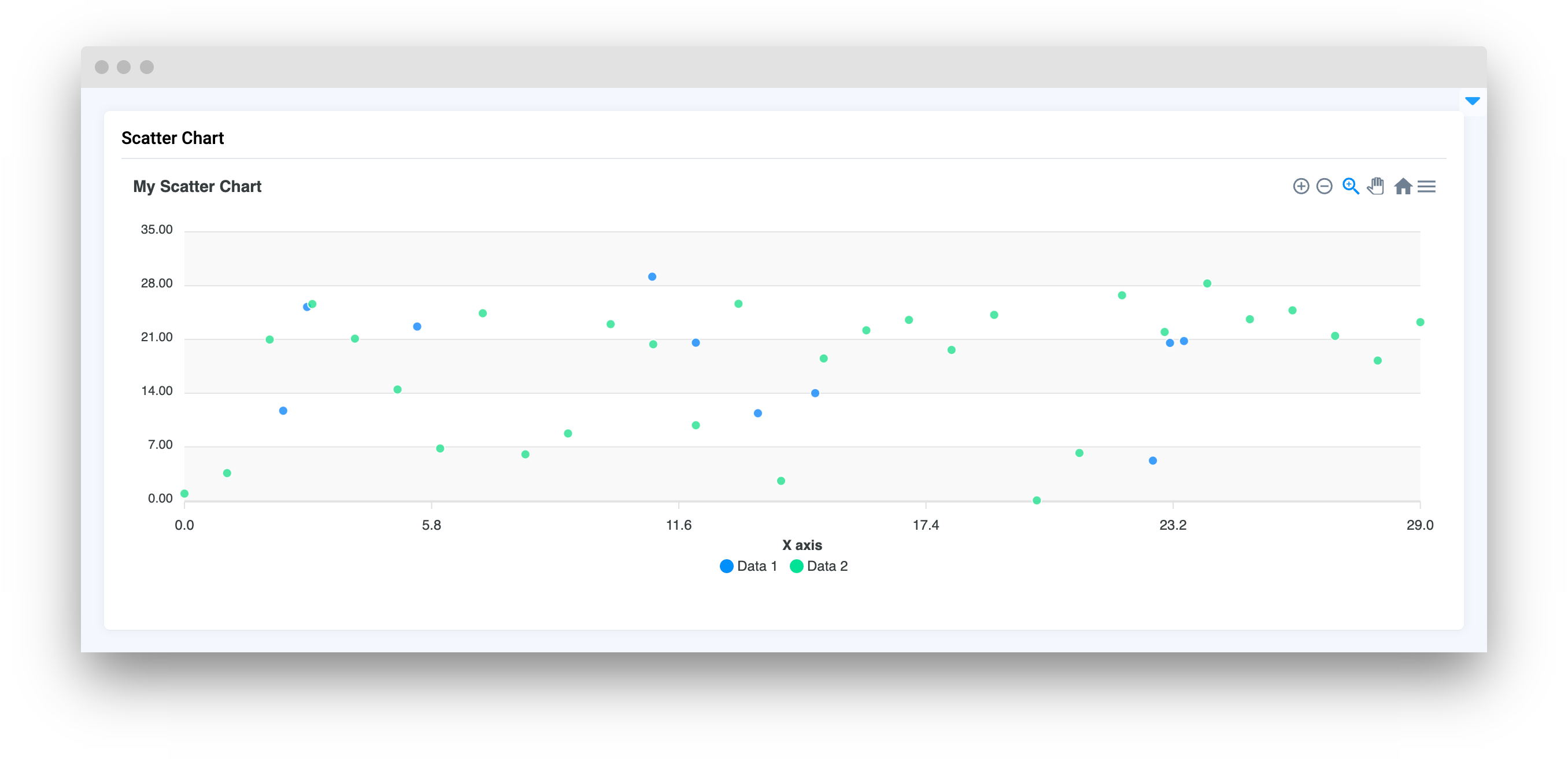This screenshot has height=768, width=1568.
Task: Open the chart hamburger menu
Action: coord(1426,186)
